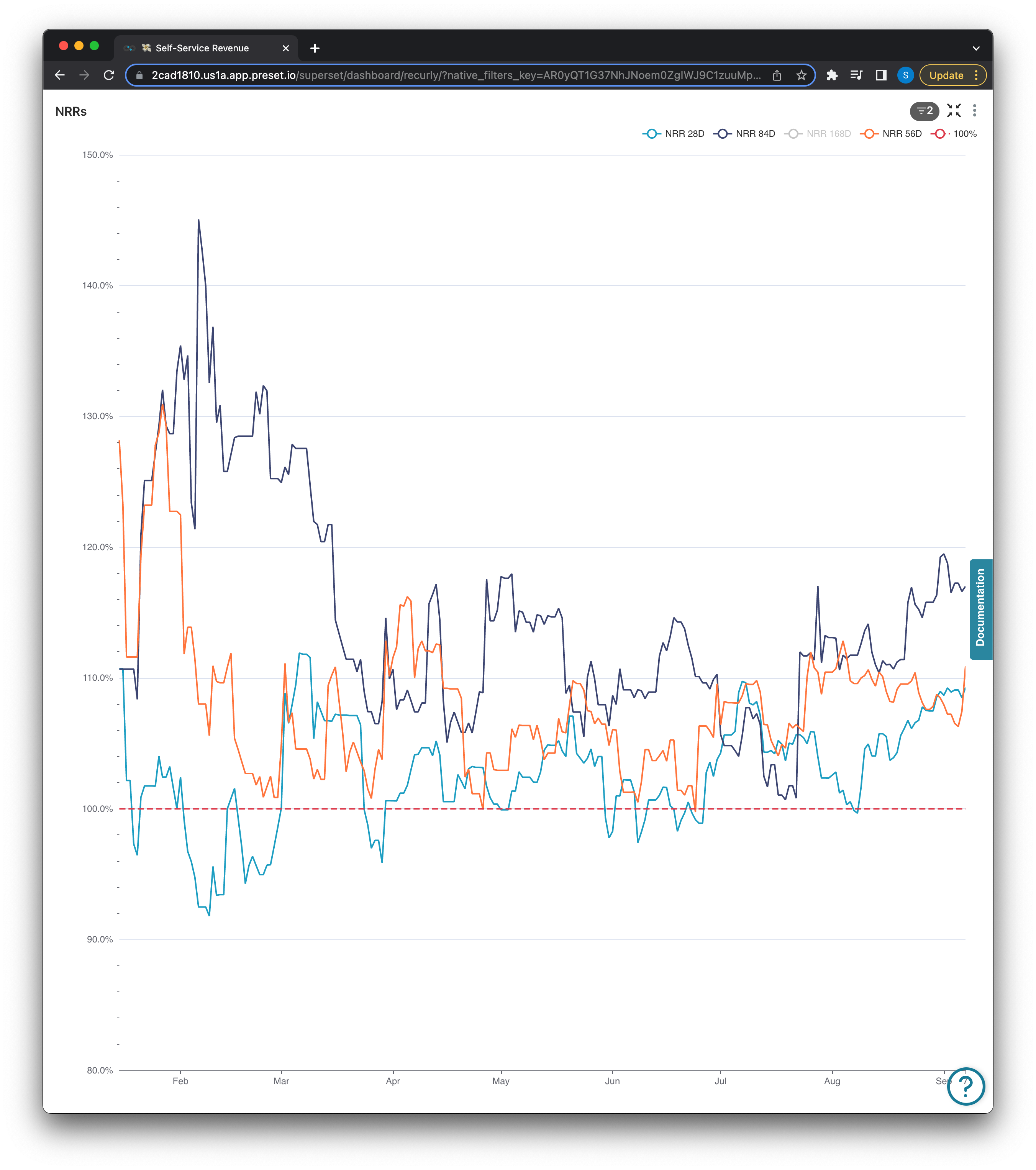Toggle the NRR 28D legend series

[x=674, y=133]
